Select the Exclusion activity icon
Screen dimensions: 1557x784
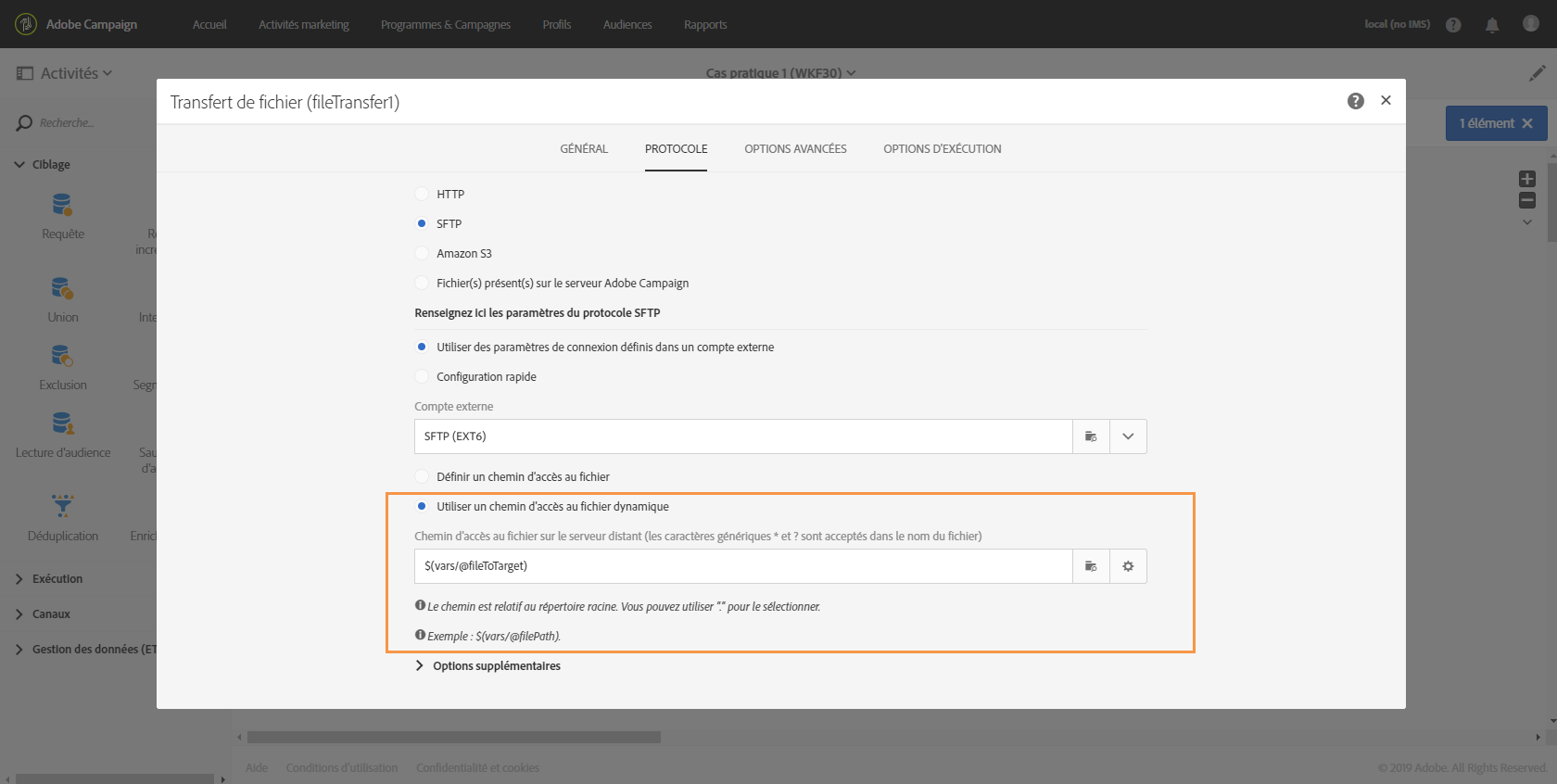click(62, 356)
